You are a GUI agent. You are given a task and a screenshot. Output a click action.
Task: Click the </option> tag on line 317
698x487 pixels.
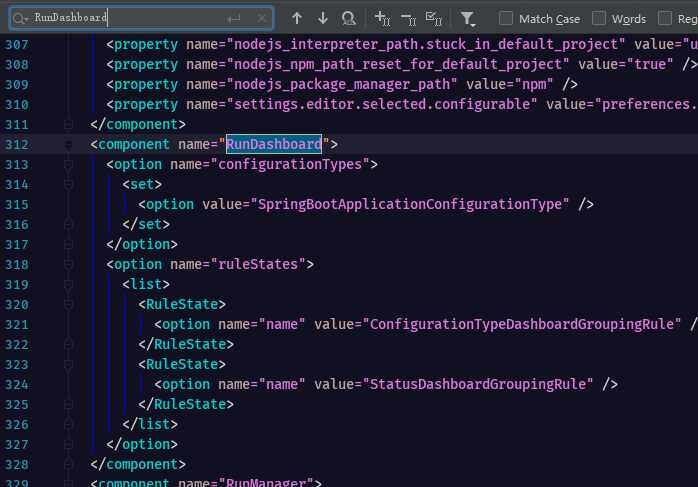[x=142, y=244]
